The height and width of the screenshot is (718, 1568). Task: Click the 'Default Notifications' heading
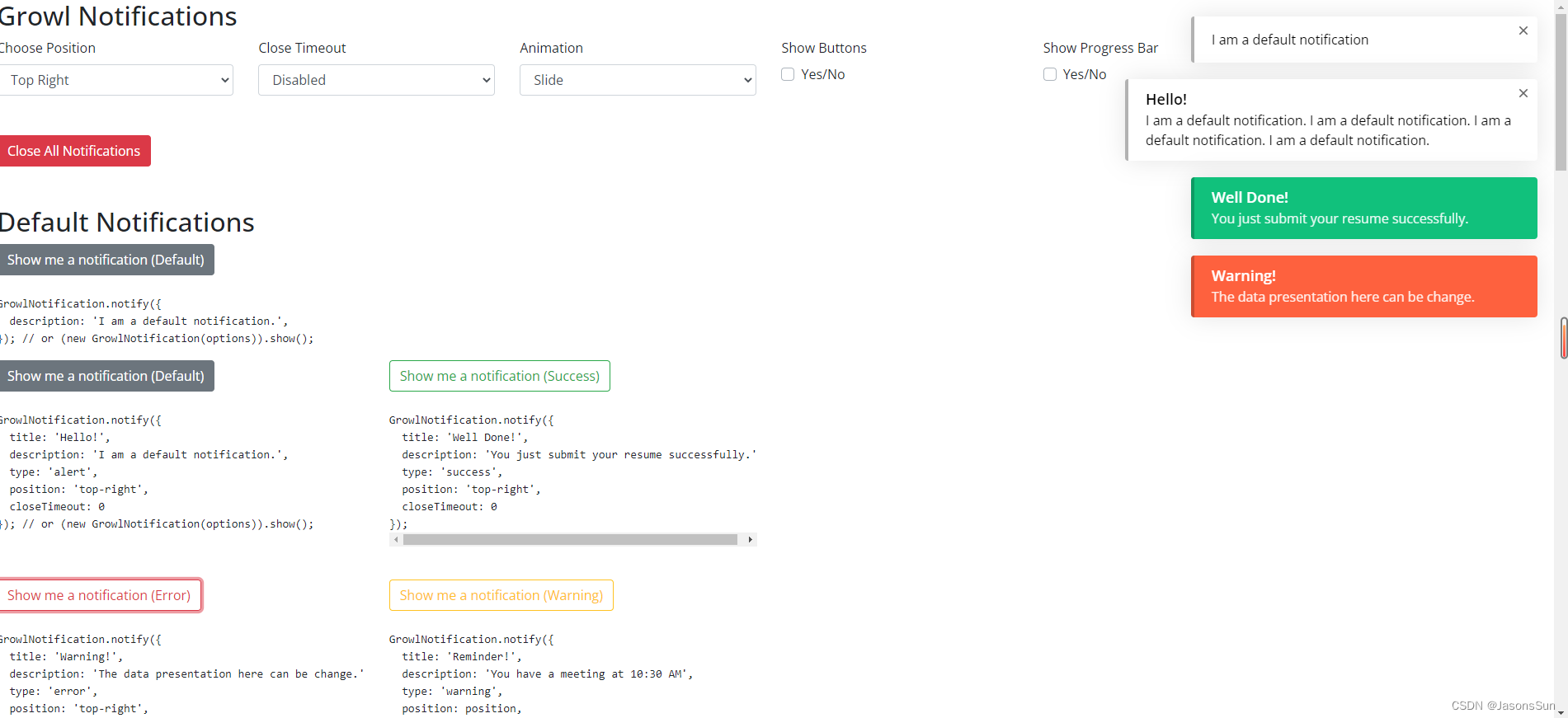(126, 223)
